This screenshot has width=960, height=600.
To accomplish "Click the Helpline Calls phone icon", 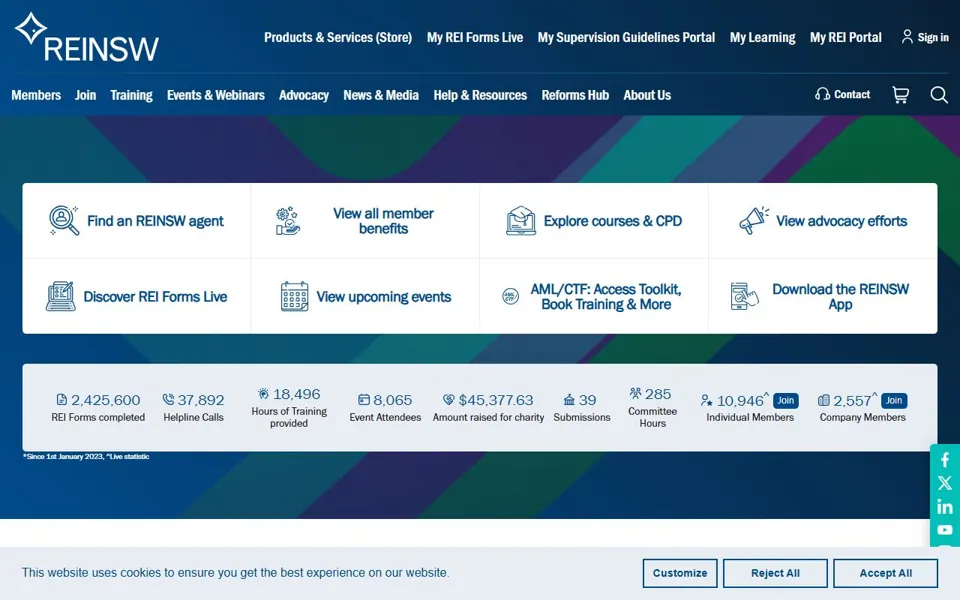I will click(168, 400).
